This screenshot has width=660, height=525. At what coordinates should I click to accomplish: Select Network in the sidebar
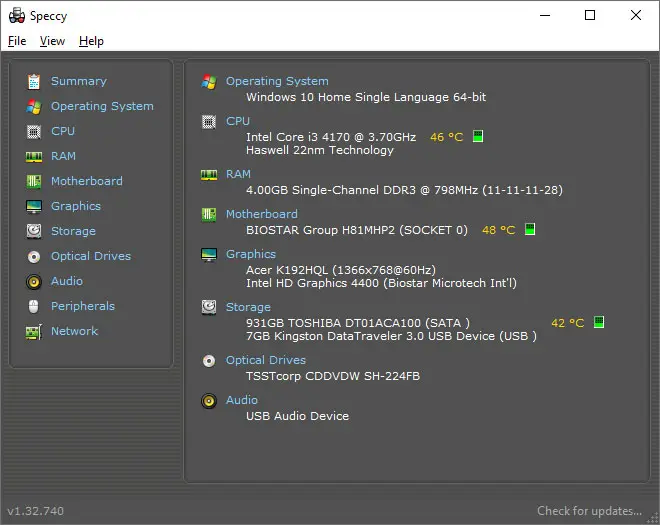(x=75, y=331)
